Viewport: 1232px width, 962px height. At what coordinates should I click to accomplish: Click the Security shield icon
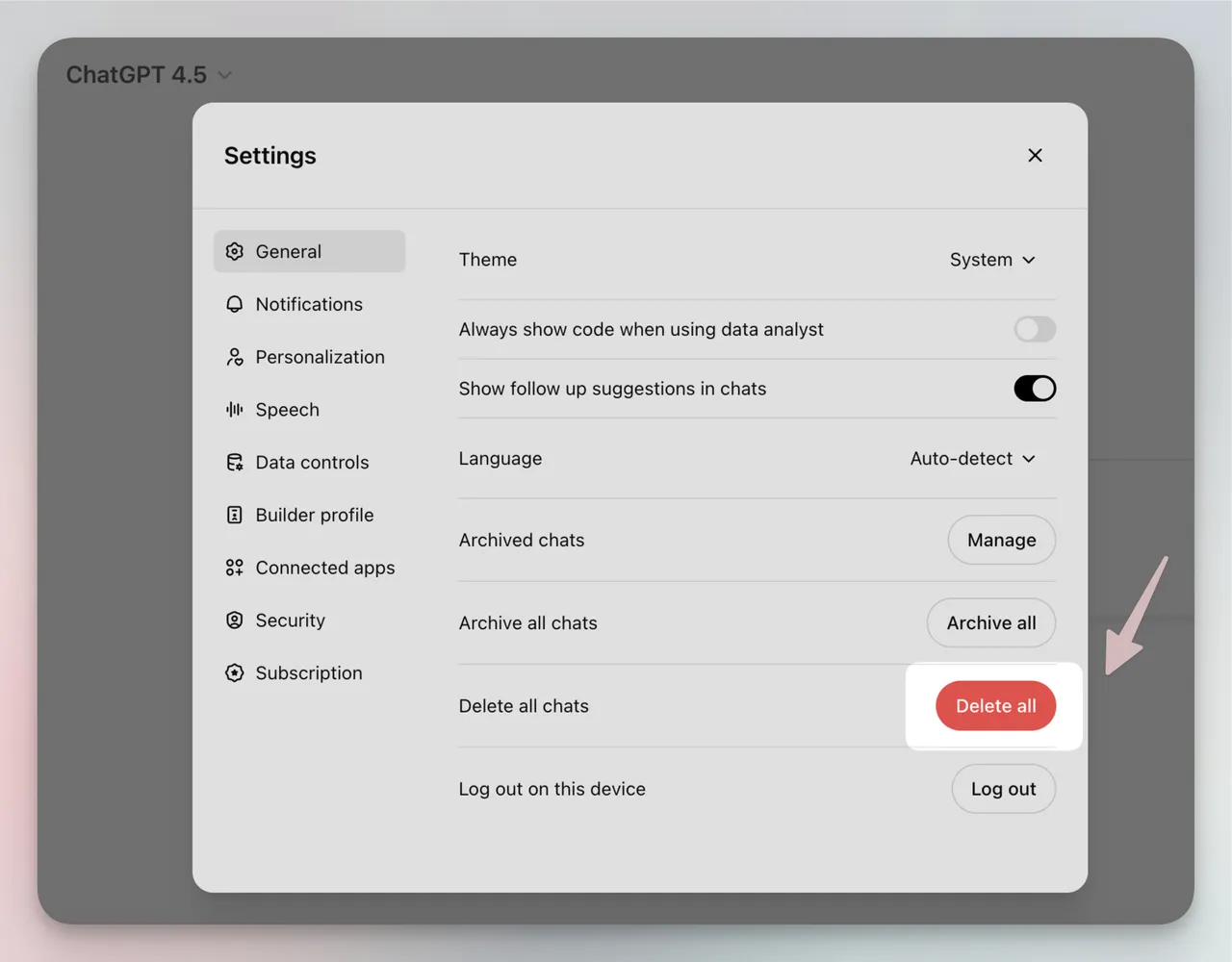[x=235, y=620]
